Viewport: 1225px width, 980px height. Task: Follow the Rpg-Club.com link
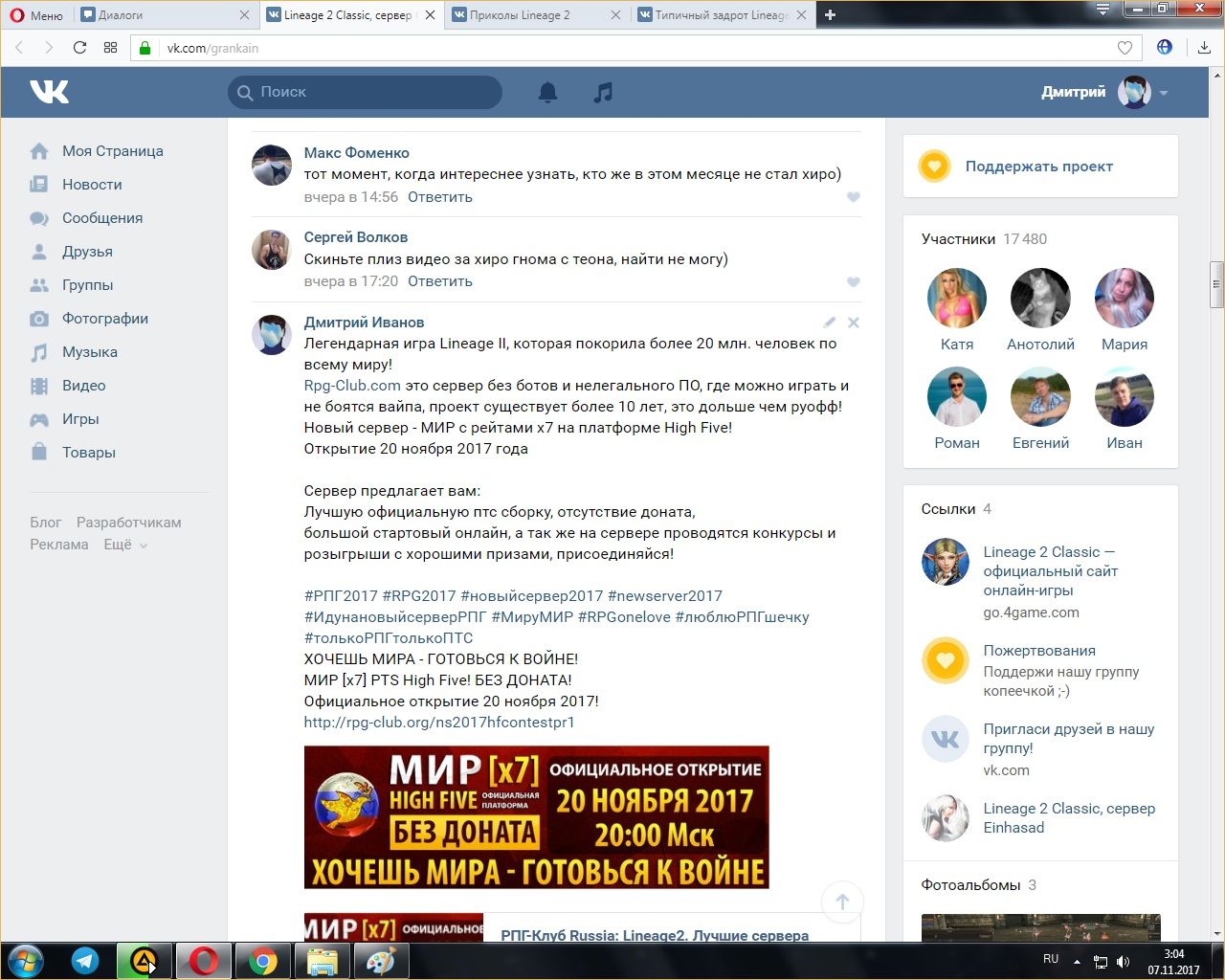(352, 386)
